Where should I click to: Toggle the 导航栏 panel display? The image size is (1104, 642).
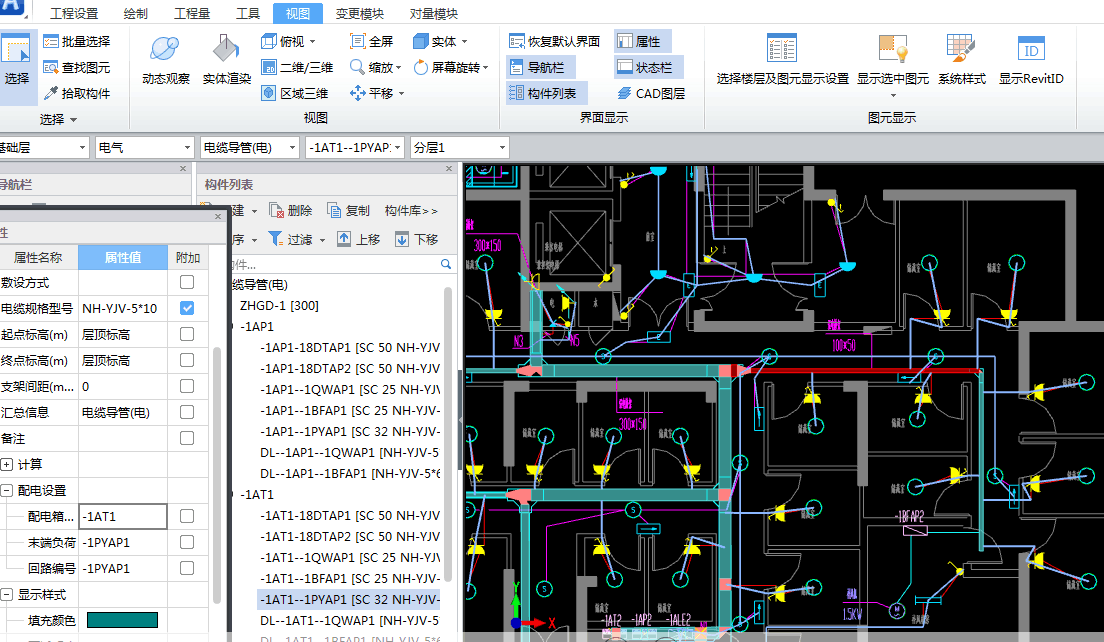(541, 68)
